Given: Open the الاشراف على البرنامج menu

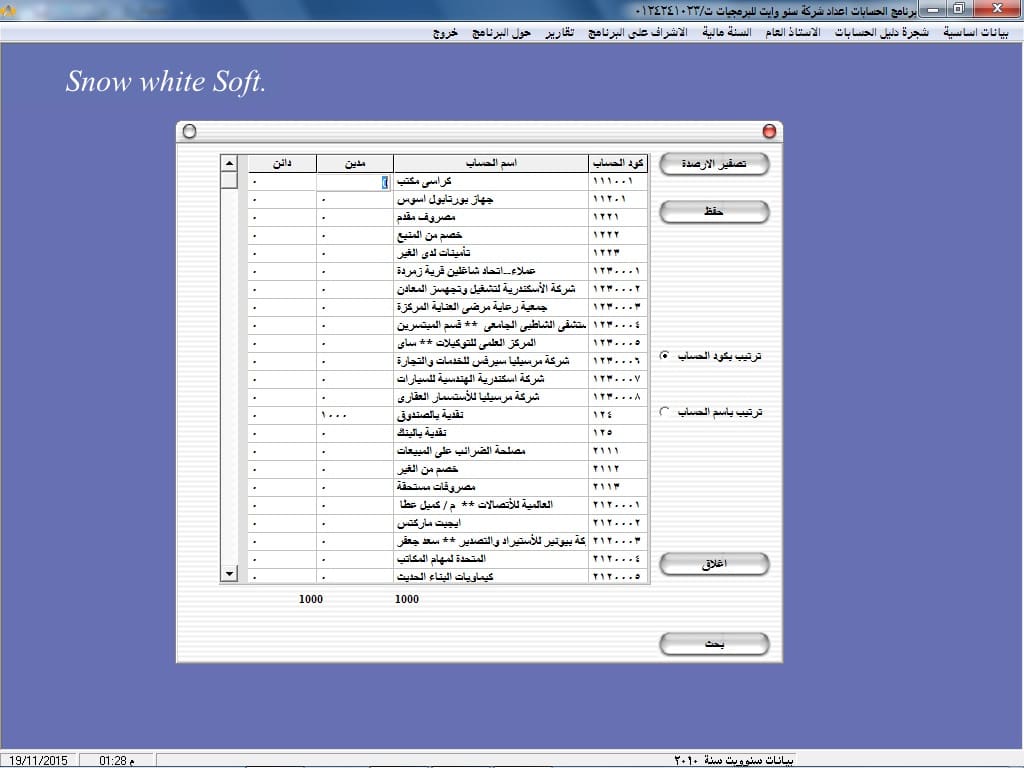Looking at the screenshot, I should pyautogui.click(x=637, y=32).
